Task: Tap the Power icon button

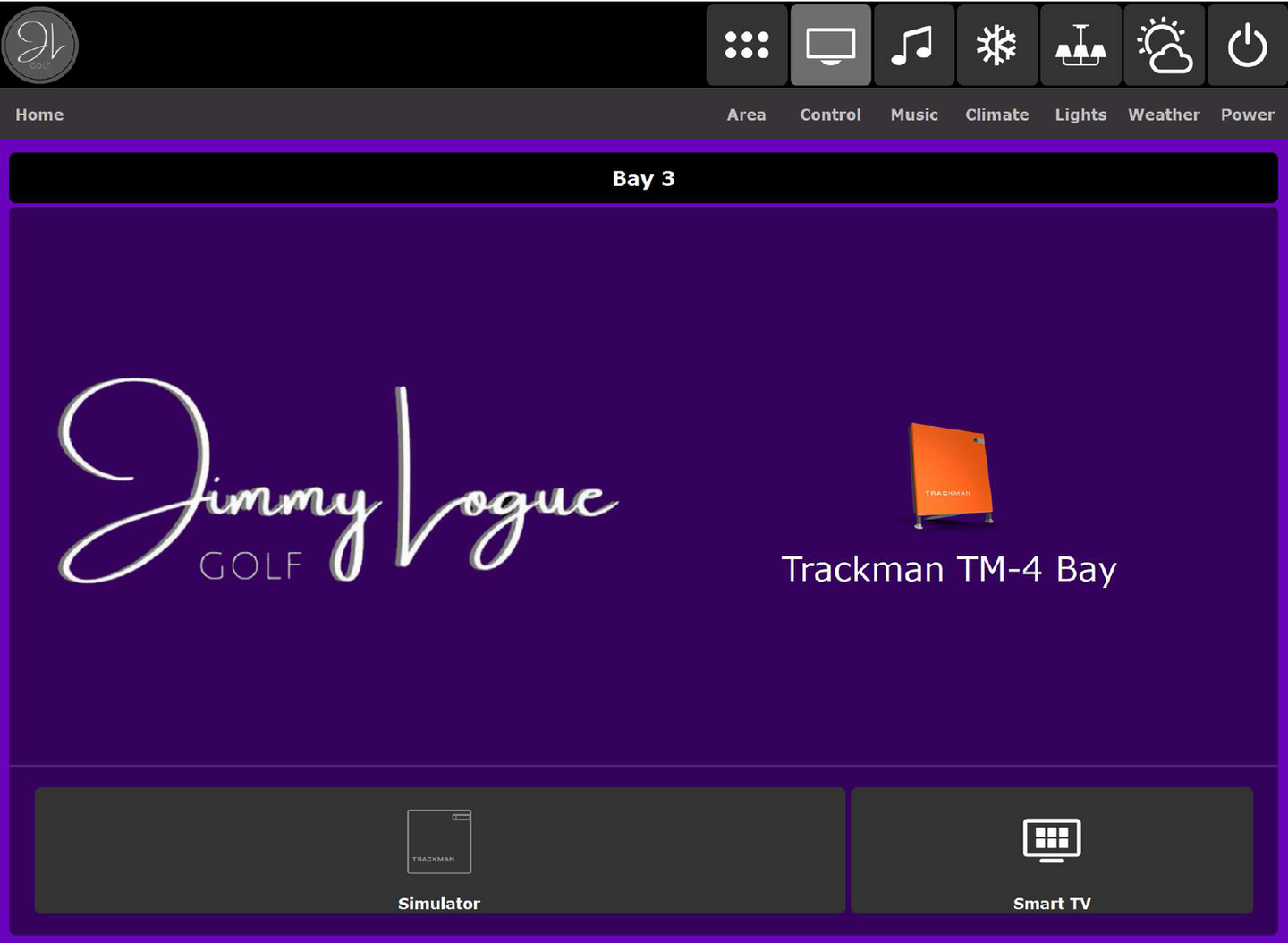Action: pyautogui.click(x=1247, y=45)
